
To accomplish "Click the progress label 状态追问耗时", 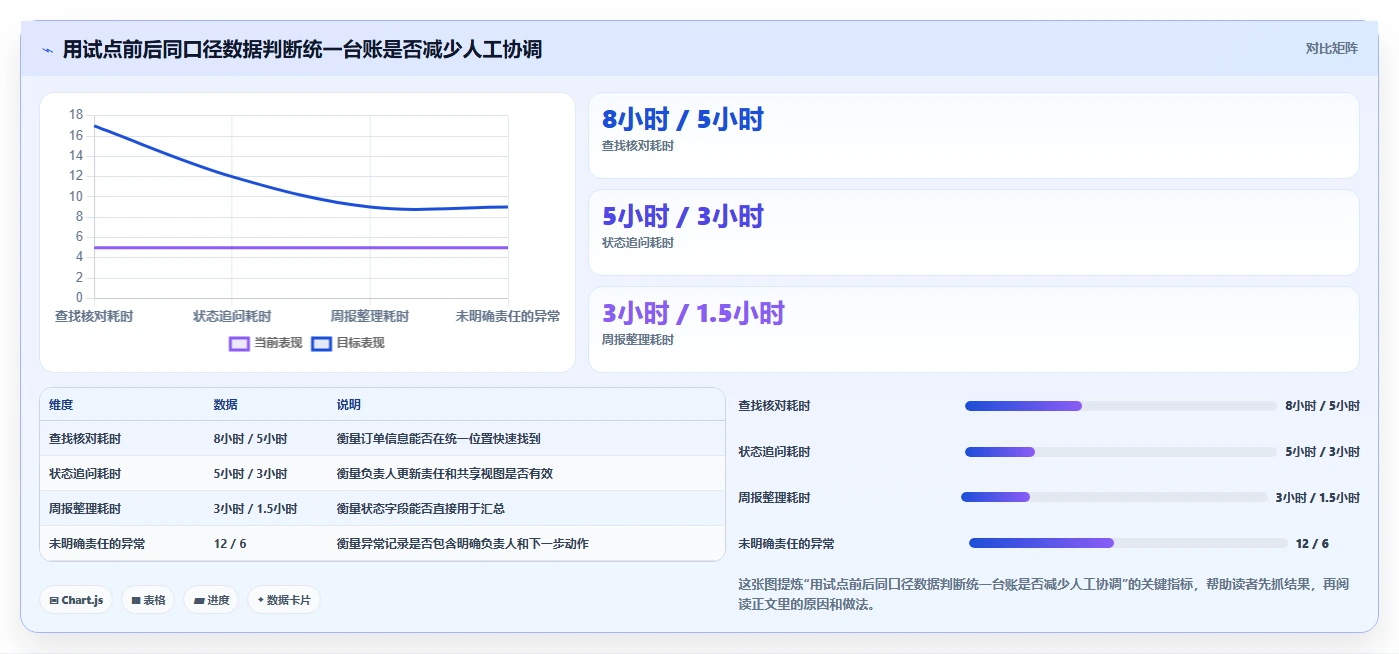I will pos(774,452).
